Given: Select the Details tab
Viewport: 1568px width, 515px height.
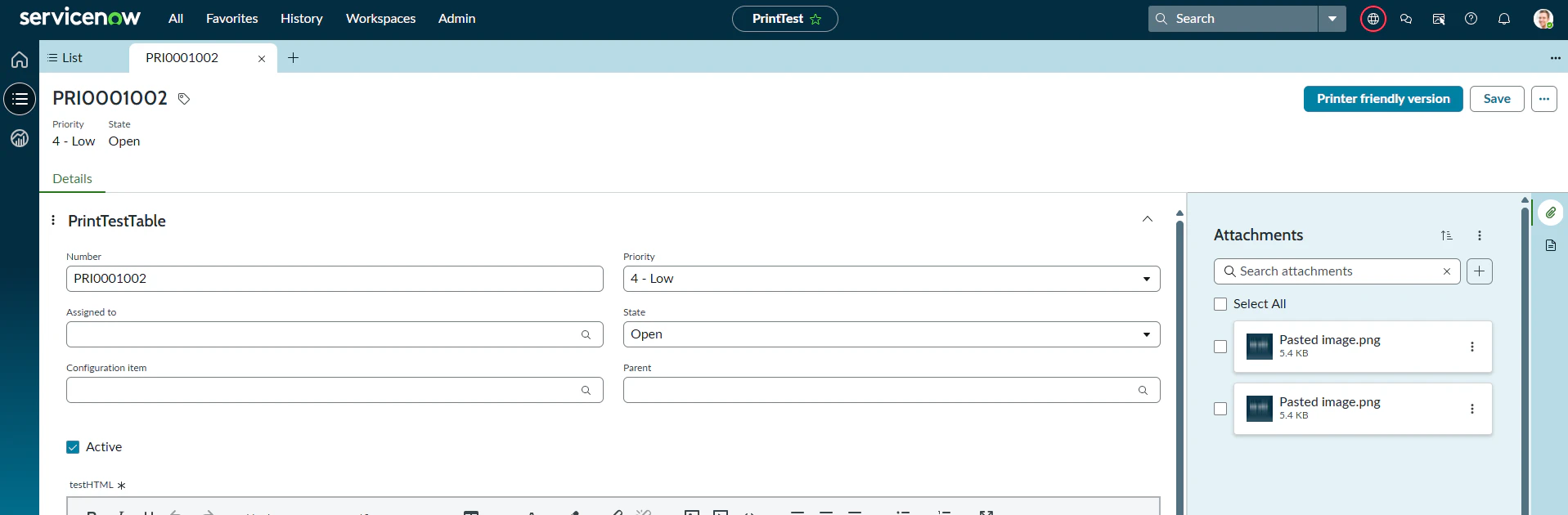Looking at the screenshot, I should click(73, 179).
